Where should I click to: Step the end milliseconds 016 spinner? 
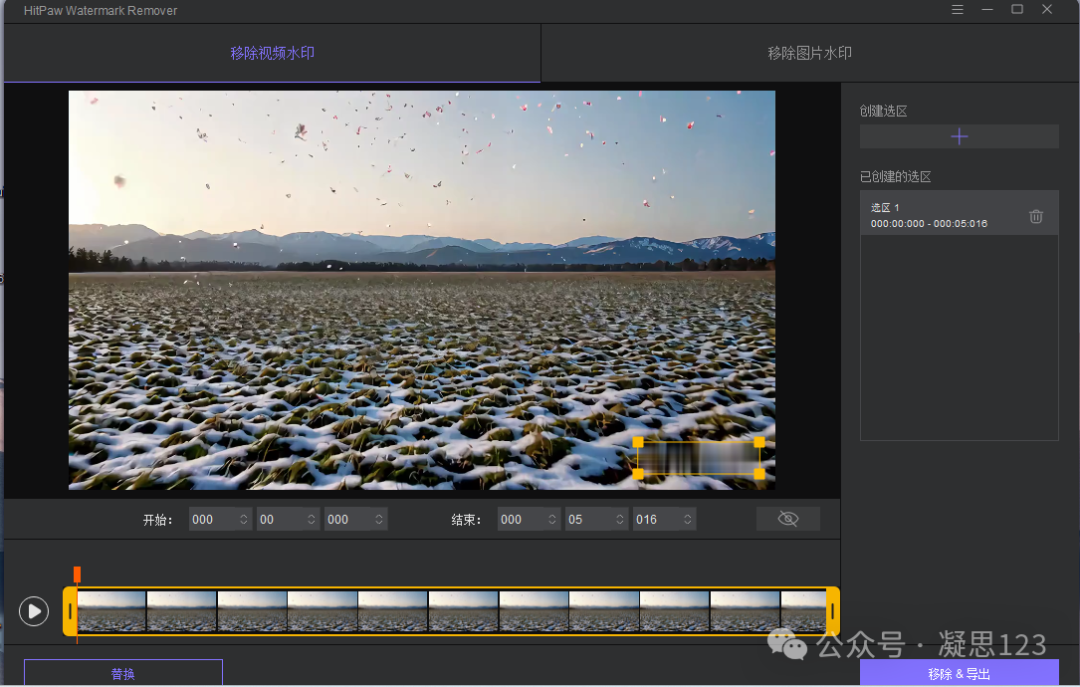pyautogui.click(x=687, y=520)
